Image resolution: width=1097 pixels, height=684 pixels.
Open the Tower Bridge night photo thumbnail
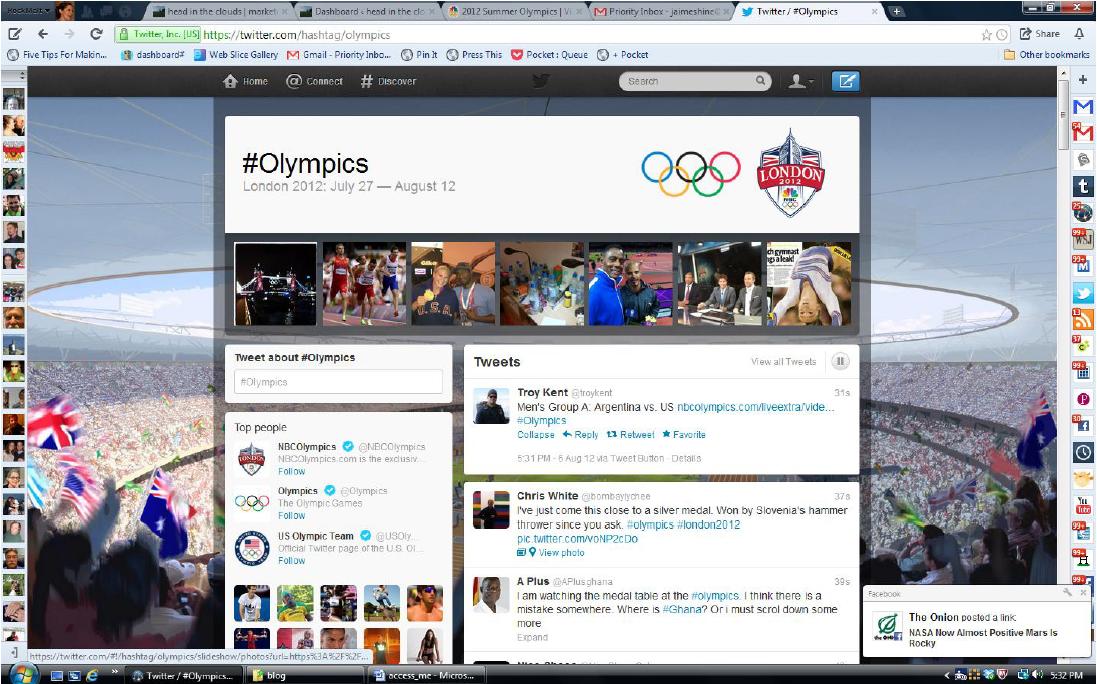(x=275, y=284)
